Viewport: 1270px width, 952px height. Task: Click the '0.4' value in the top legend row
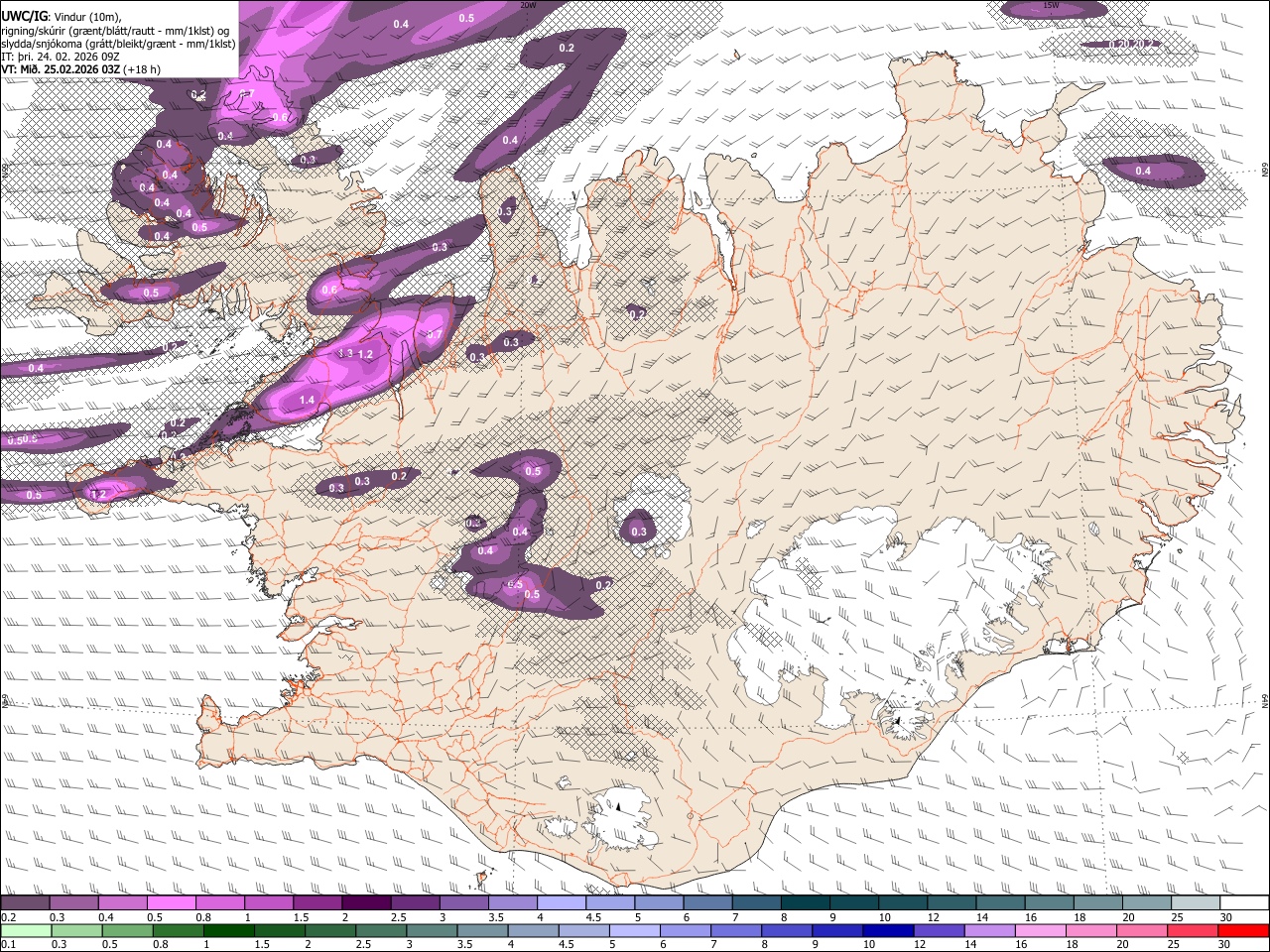point(106,917)
